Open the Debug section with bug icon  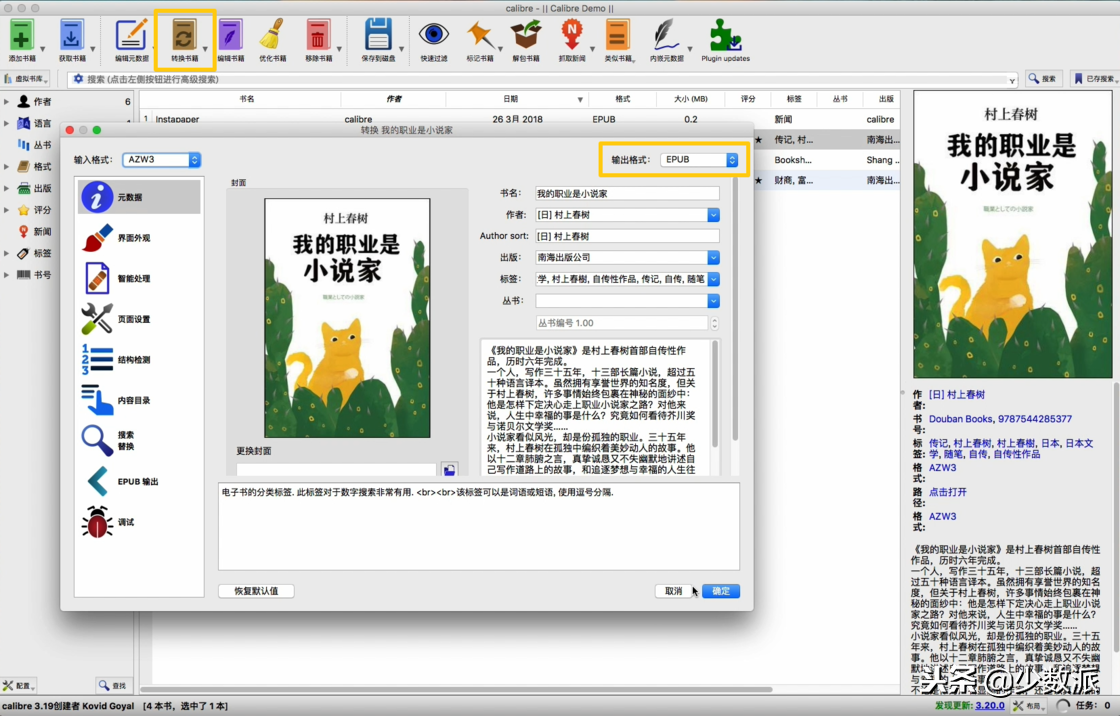pos(139,522)
